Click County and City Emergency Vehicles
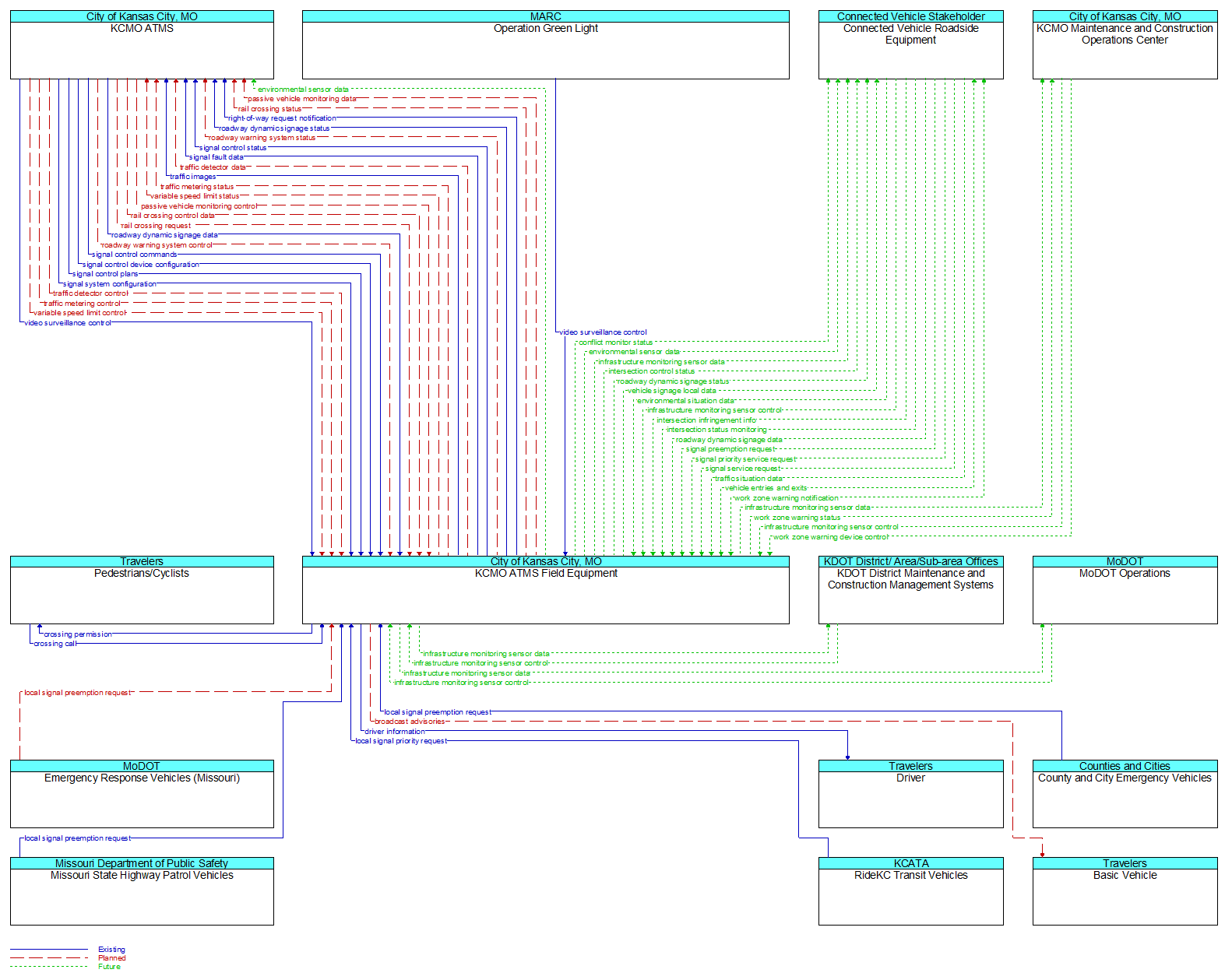This screenshot has height=980, width=1225. coord(1125,794)
